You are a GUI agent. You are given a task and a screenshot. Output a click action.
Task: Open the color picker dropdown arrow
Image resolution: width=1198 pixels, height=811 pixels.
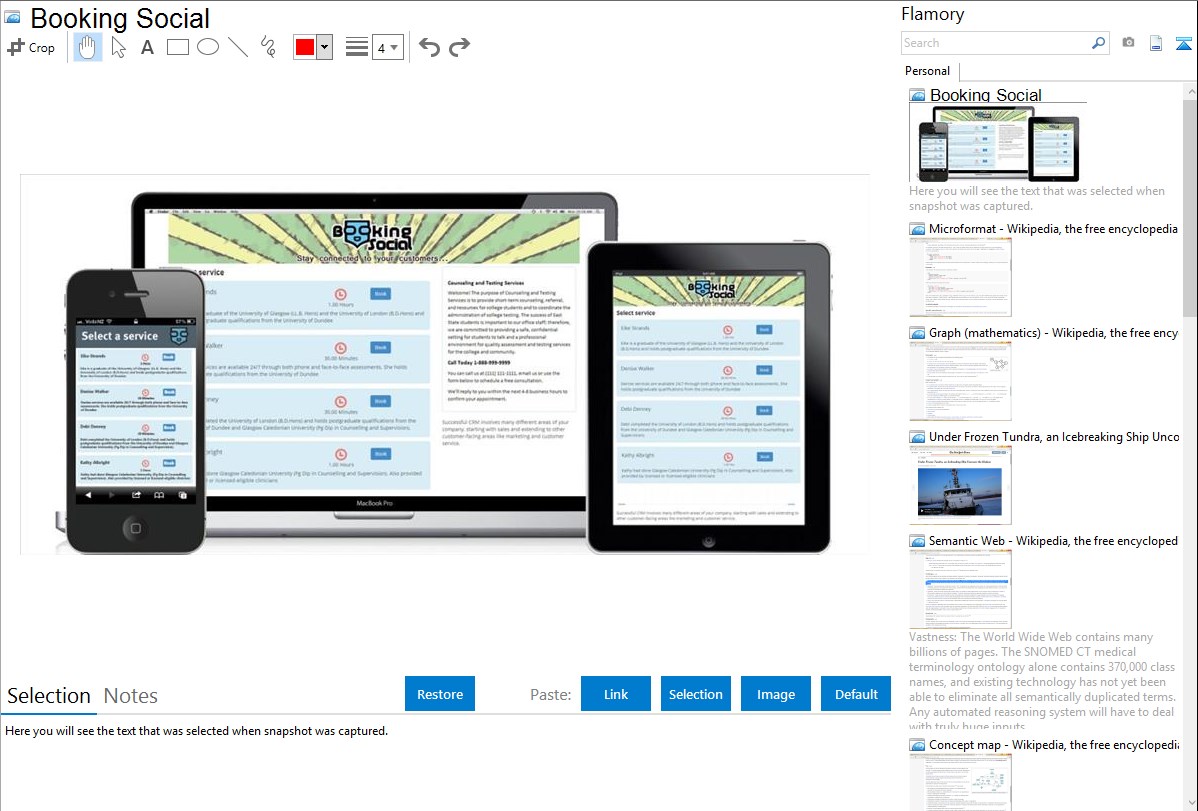click(324, 47)
